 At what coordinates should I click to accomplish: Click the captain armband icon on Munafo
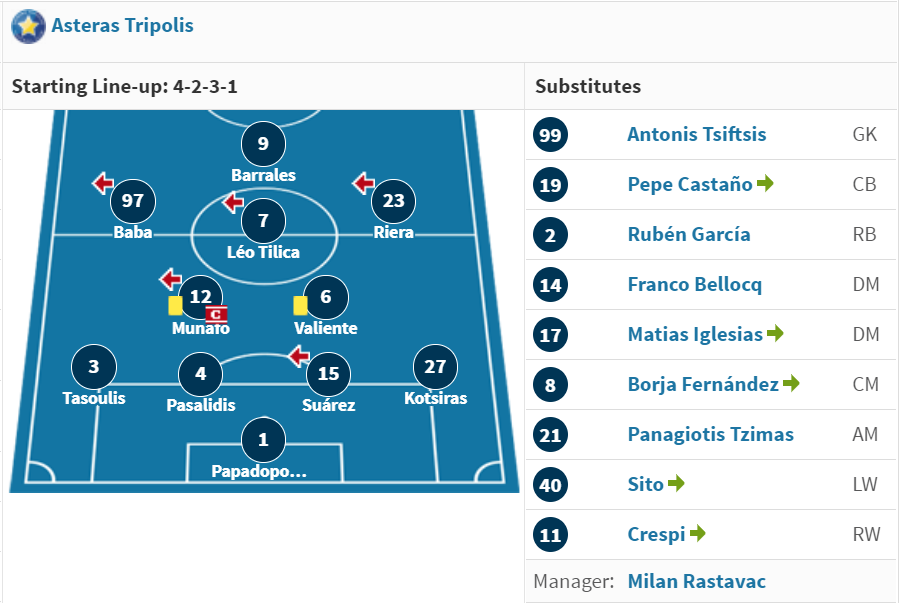click(x=216, y=314)
